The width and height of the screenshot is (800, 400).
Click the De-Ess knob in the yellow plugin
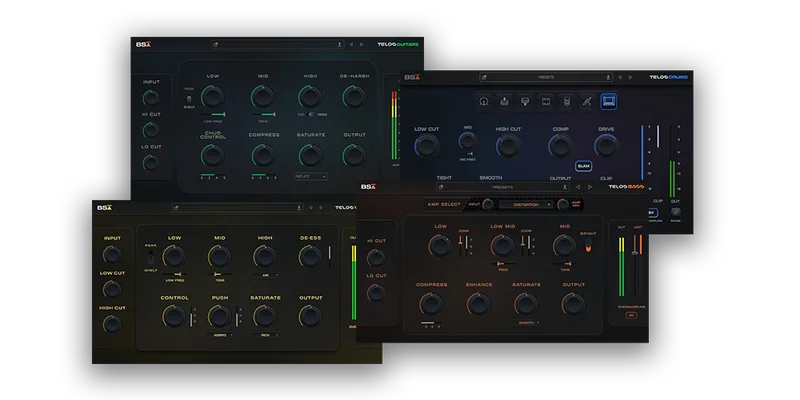pos(310,256)
